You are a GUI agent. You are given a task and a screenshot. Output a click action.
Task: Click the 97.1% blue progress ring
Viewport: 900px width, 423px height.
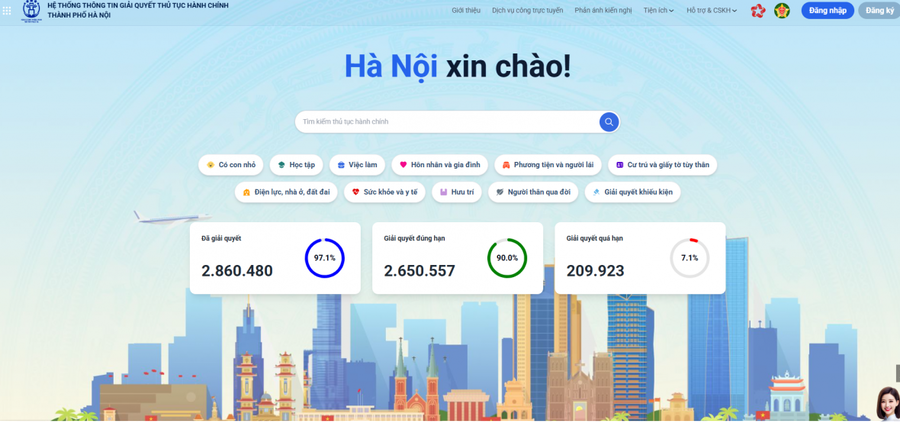(324, 258)
